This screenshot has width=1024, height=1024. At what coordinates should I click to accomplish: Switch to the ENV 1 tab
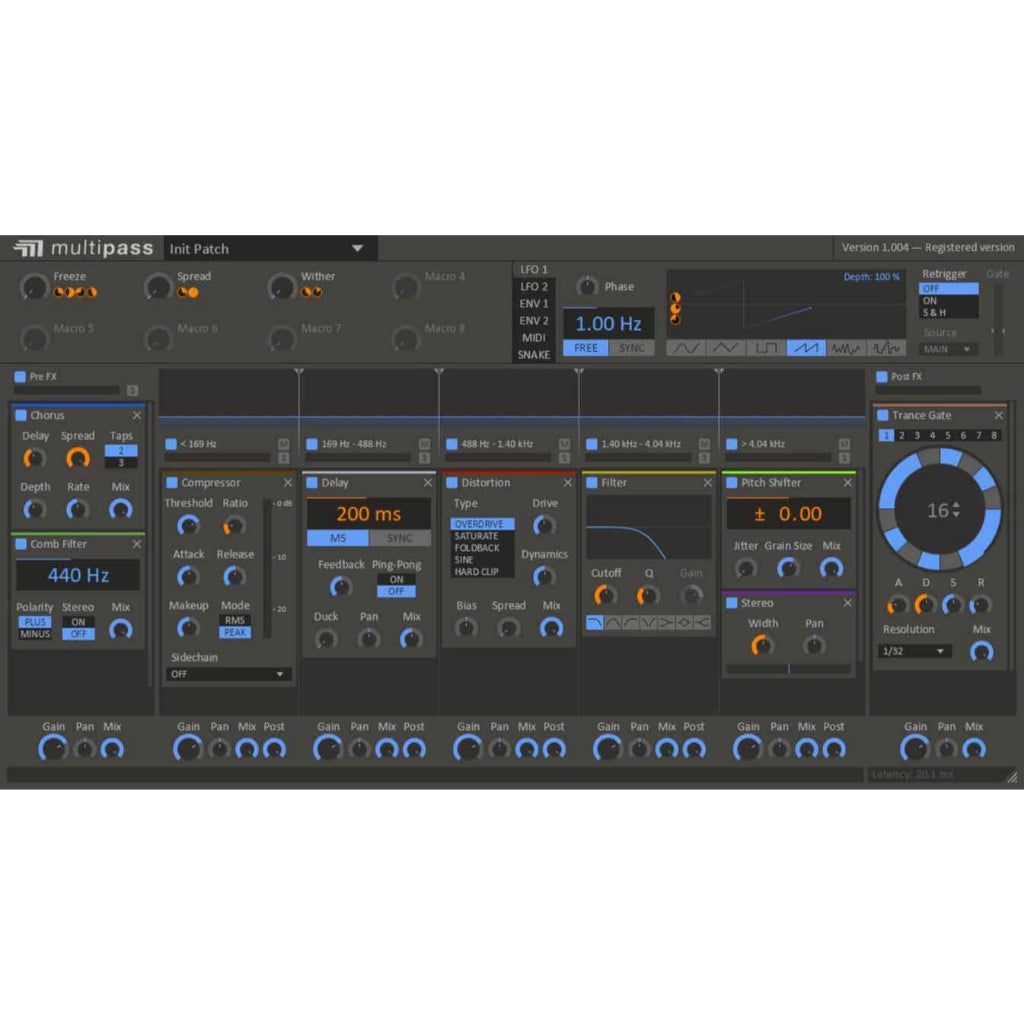click(533, 305)
